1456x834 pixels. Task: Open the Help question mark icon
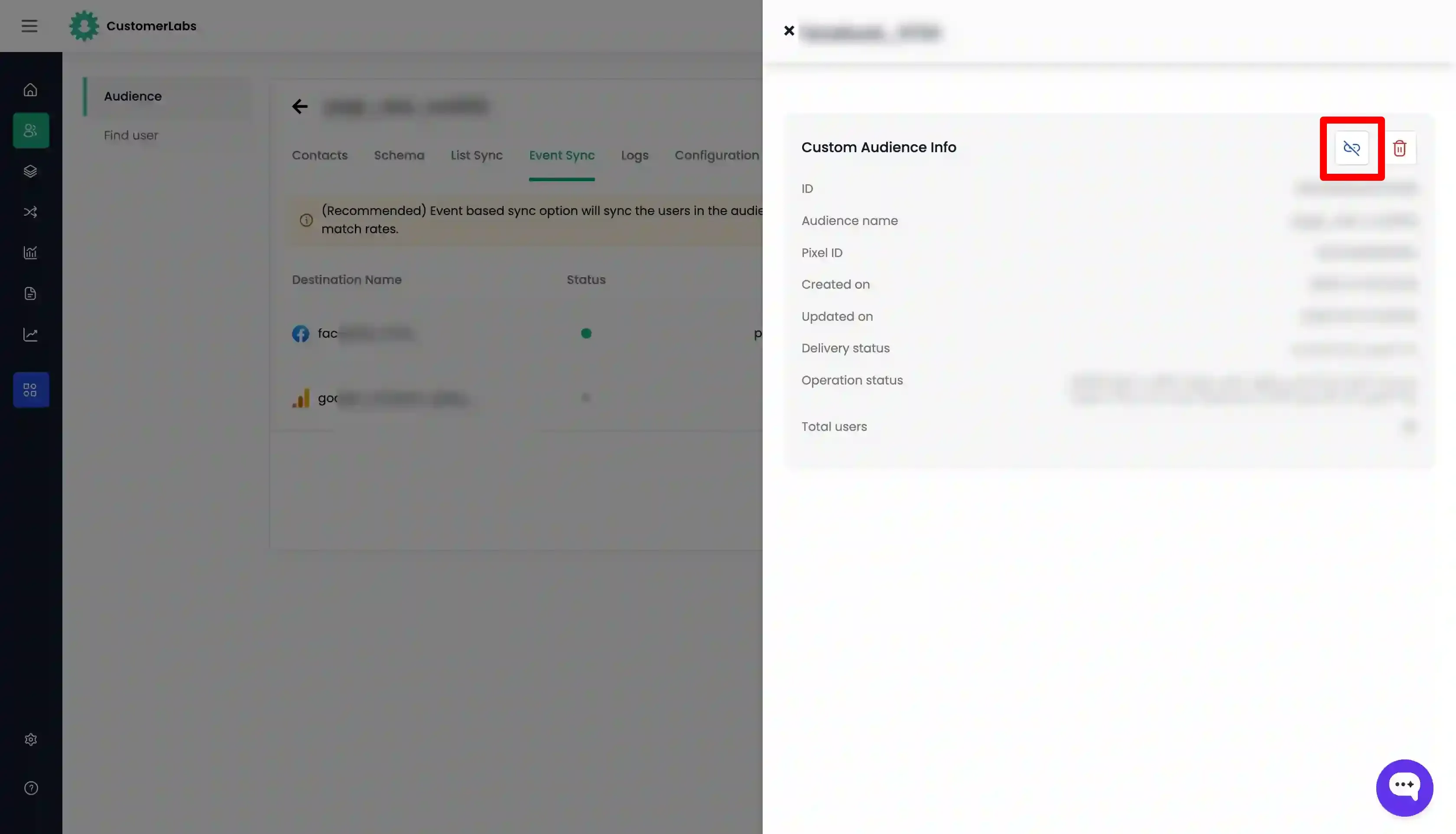click(x=31, y=788)
